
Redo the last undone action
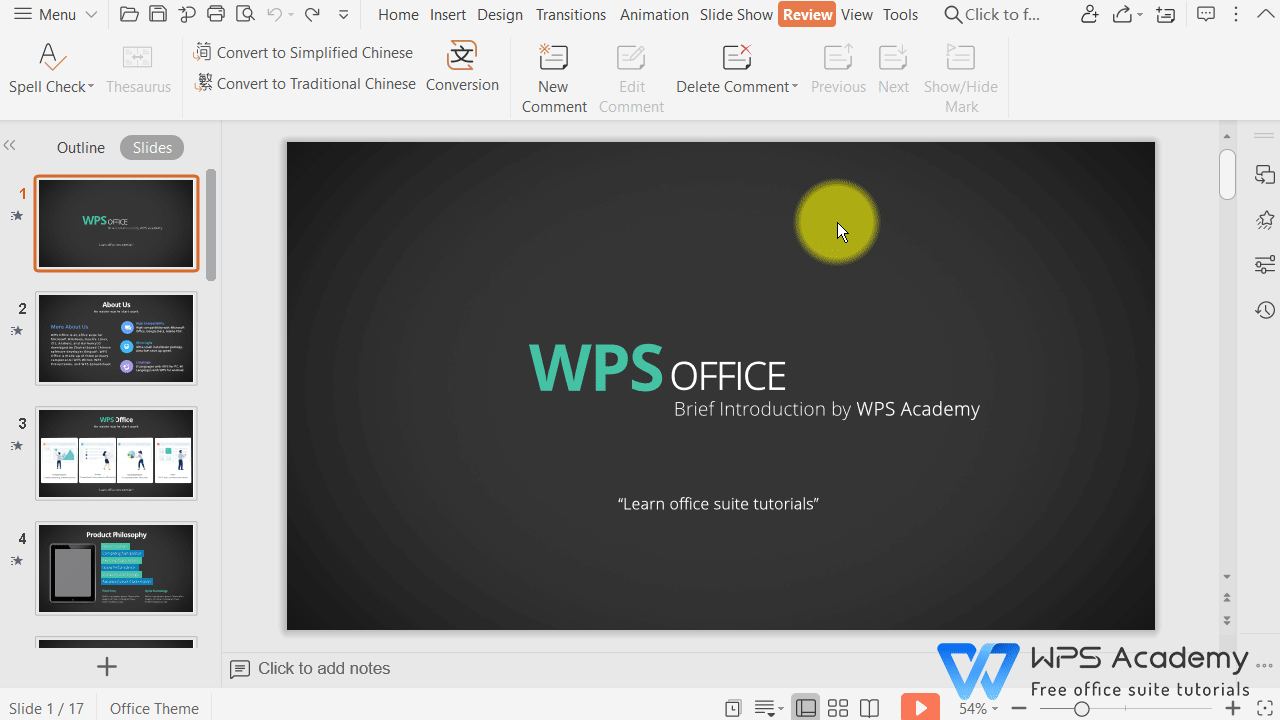tap(312, 14)
